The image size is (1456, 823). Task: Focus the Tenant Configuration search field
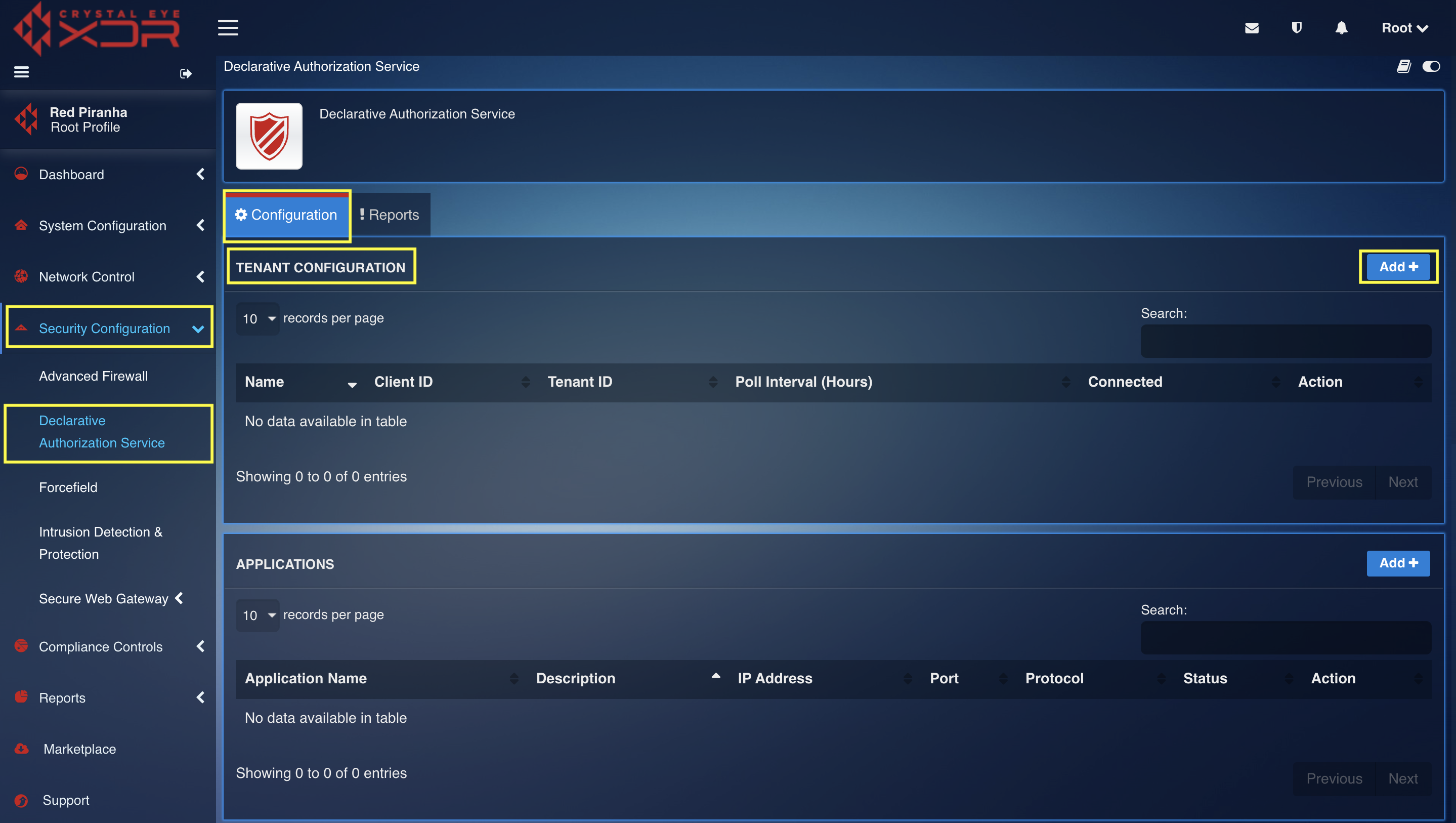click(1286, 341)
